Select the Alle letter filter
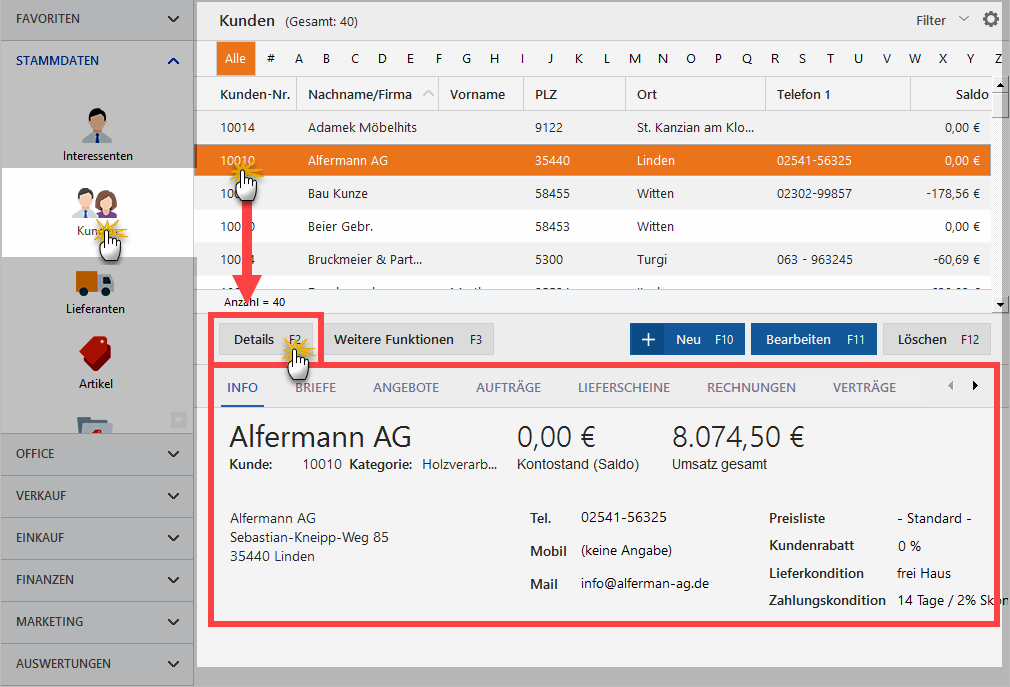Viewport: 1010px width, 687px height. point(235,59)
